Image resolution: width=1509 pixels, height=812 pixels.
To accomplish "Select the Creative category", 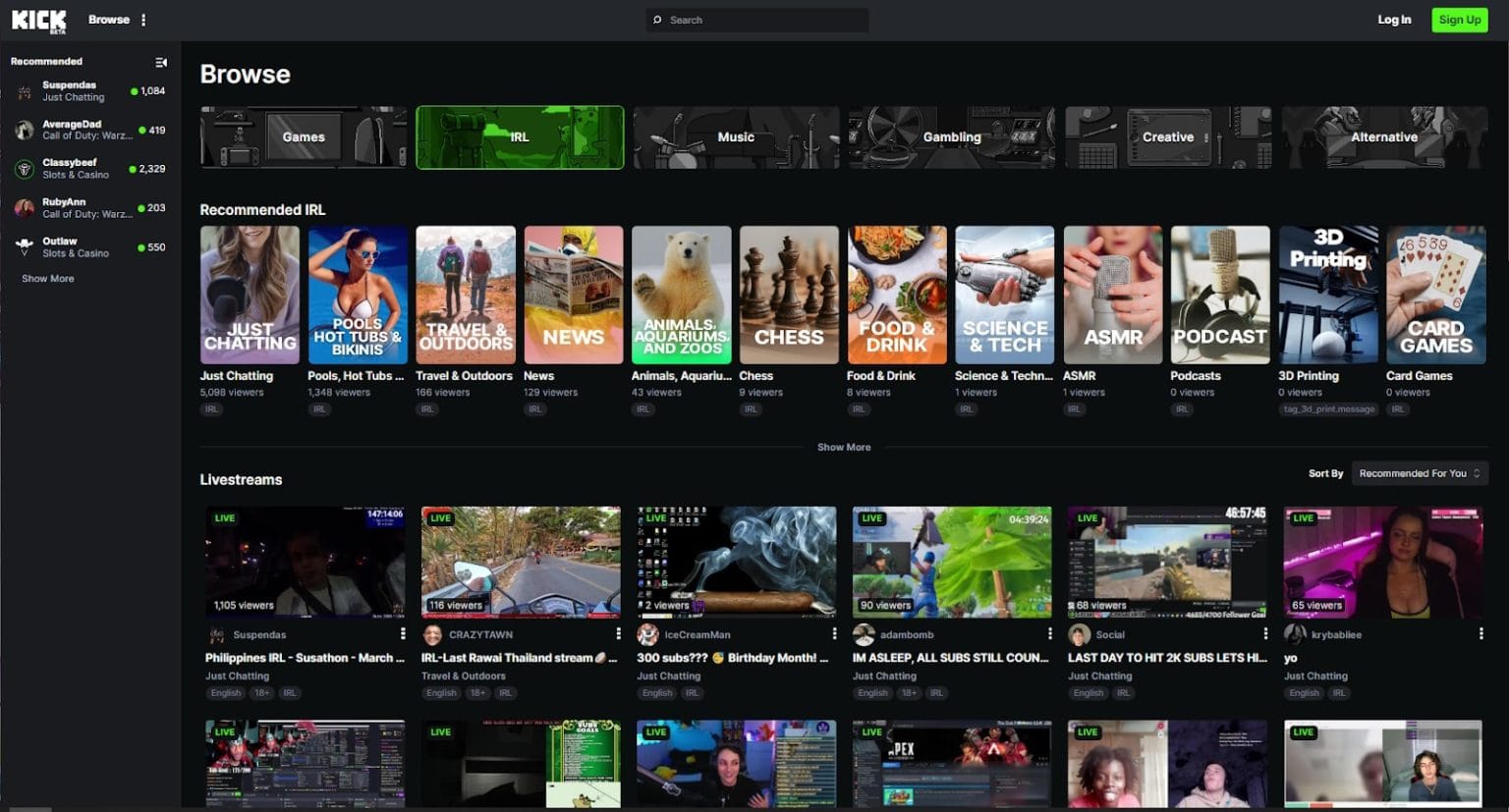I will coord(1167,136).
